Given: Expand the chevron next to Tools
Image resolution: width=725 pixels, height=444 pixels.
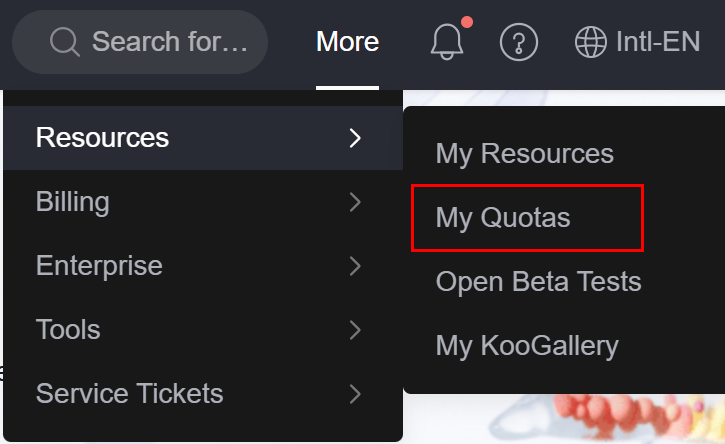Looking at the screenshot, I should click(355, 329).
